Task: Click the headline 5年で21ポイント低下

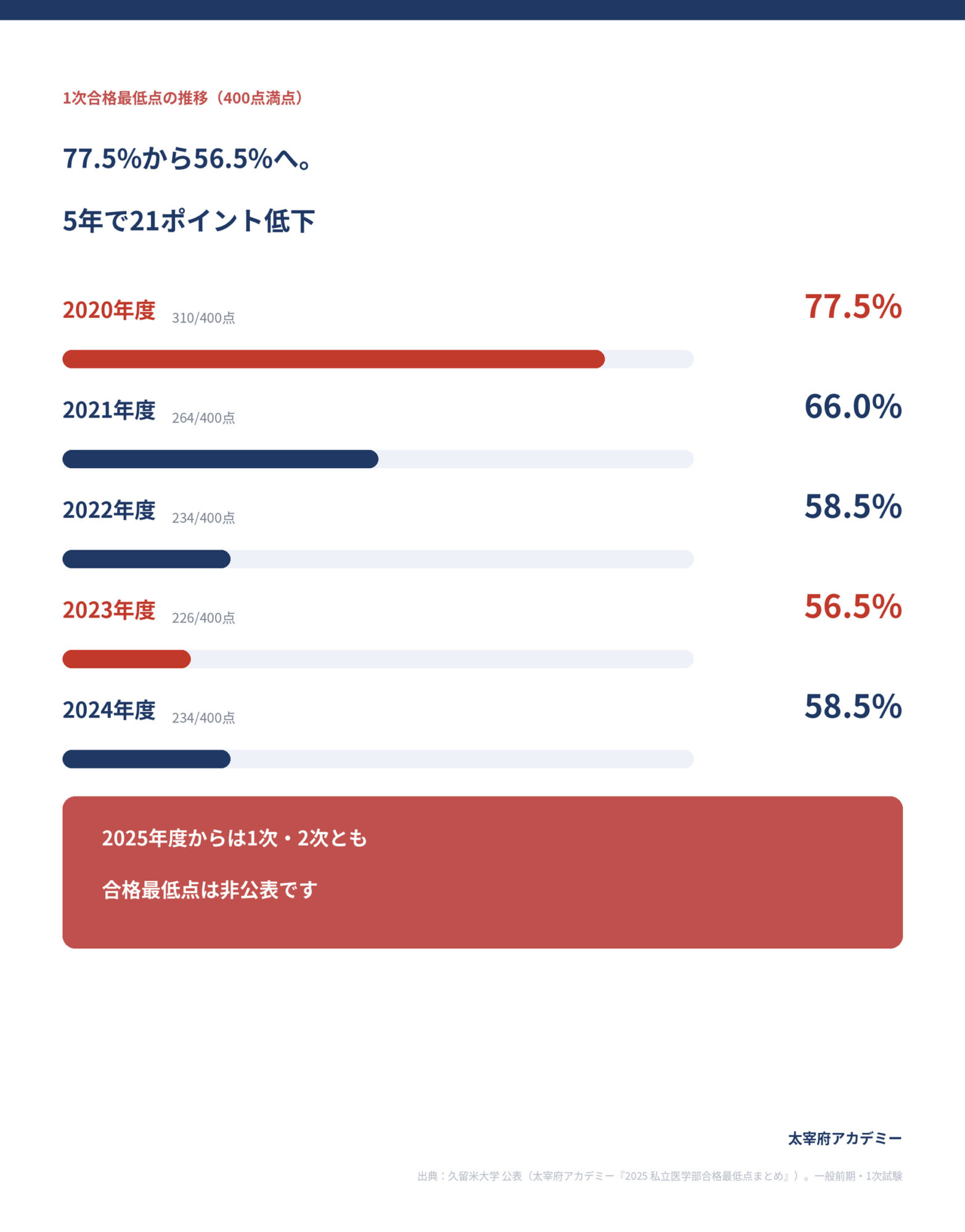Action: 189,221
